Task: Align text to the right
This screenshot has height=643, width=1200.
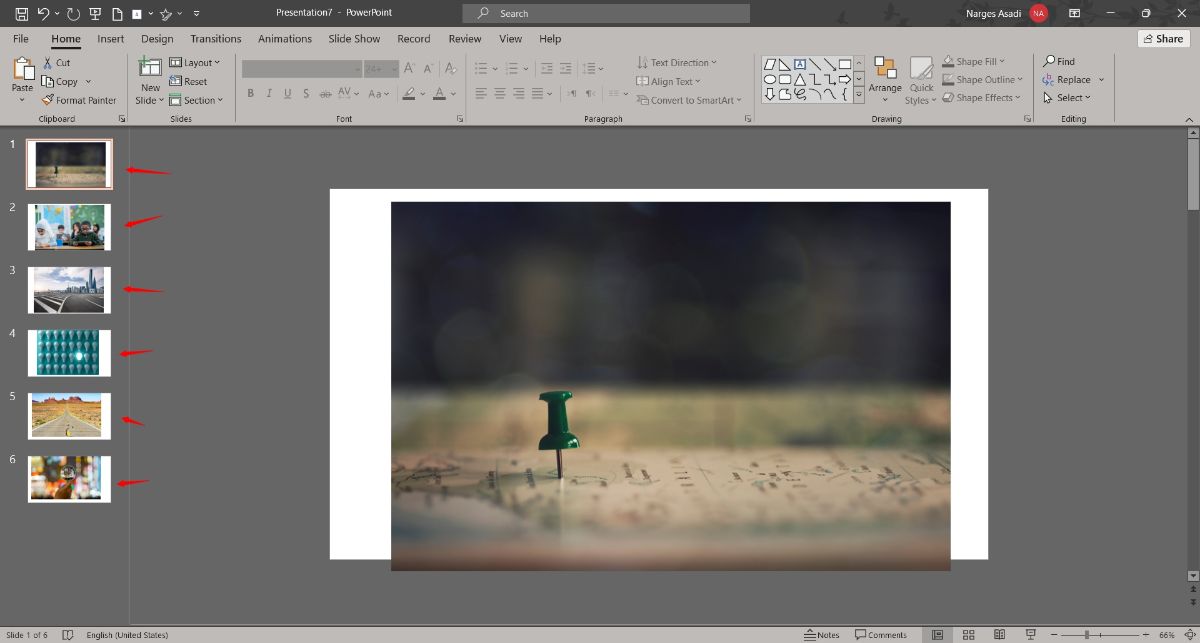Action: [519, 94]
